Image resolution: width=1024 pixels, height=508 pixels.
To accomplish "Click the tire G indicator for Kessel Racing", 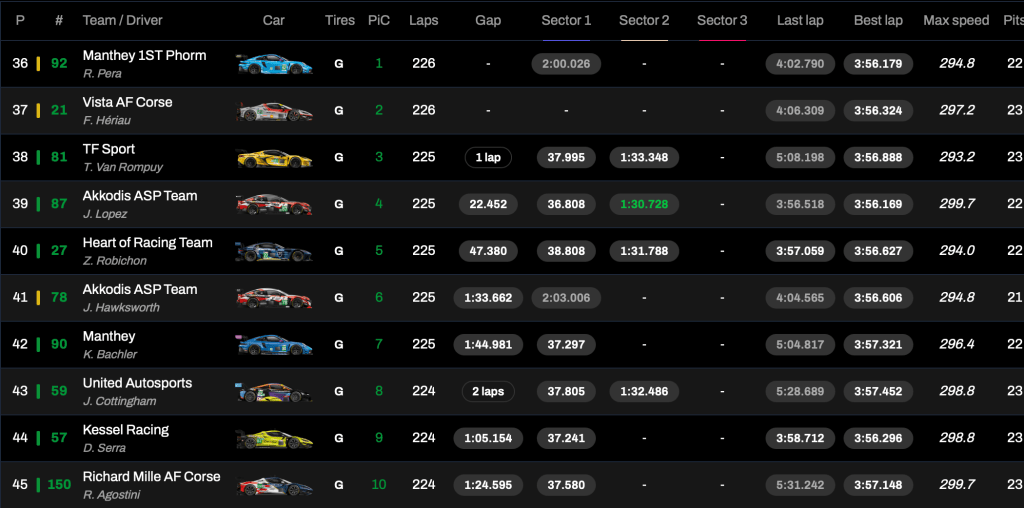I will point(339,438).
